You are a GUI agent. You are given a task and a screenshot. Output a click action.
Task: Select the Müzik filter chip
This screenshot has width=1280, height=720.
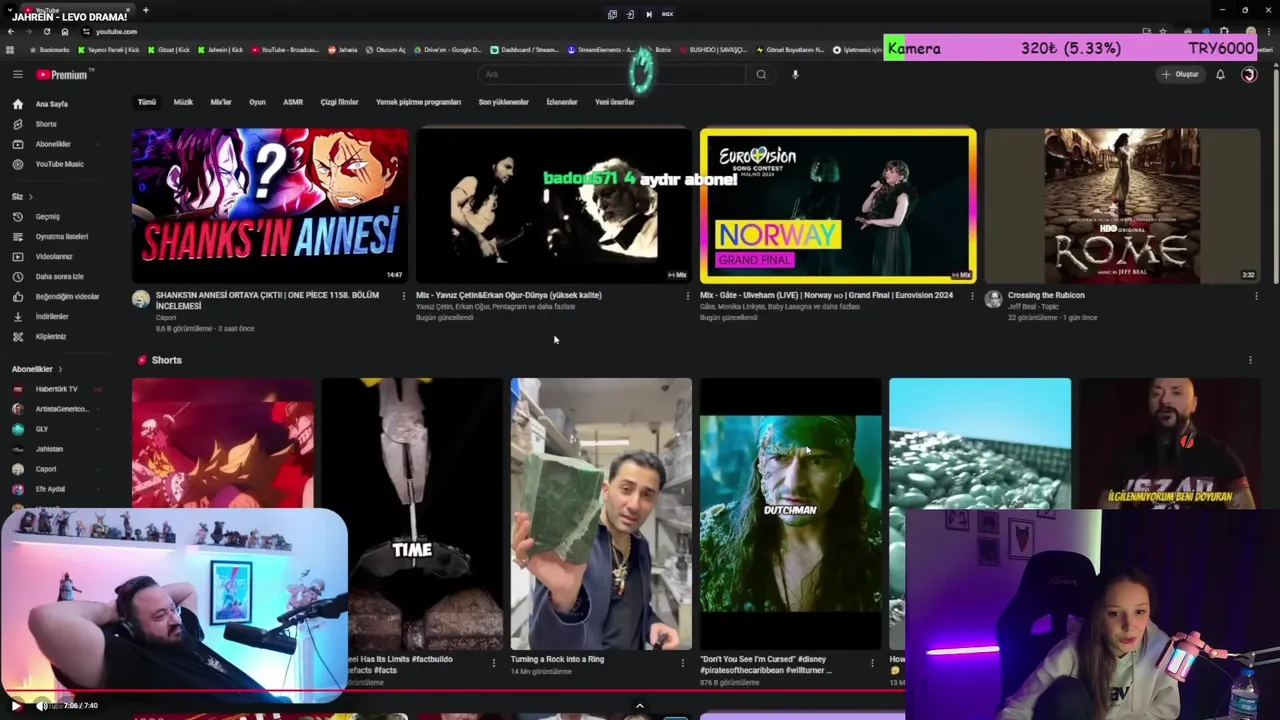pyautogui.click(x=183, y=102)
